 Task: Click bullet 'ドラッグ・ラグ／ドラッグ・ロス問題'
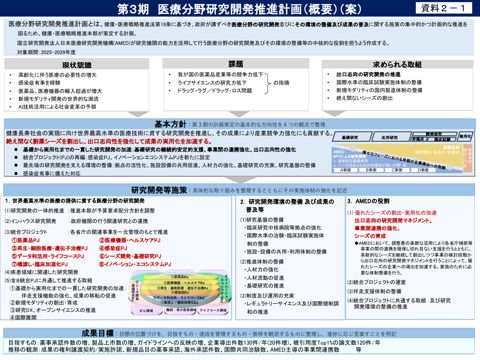[215, 90]
